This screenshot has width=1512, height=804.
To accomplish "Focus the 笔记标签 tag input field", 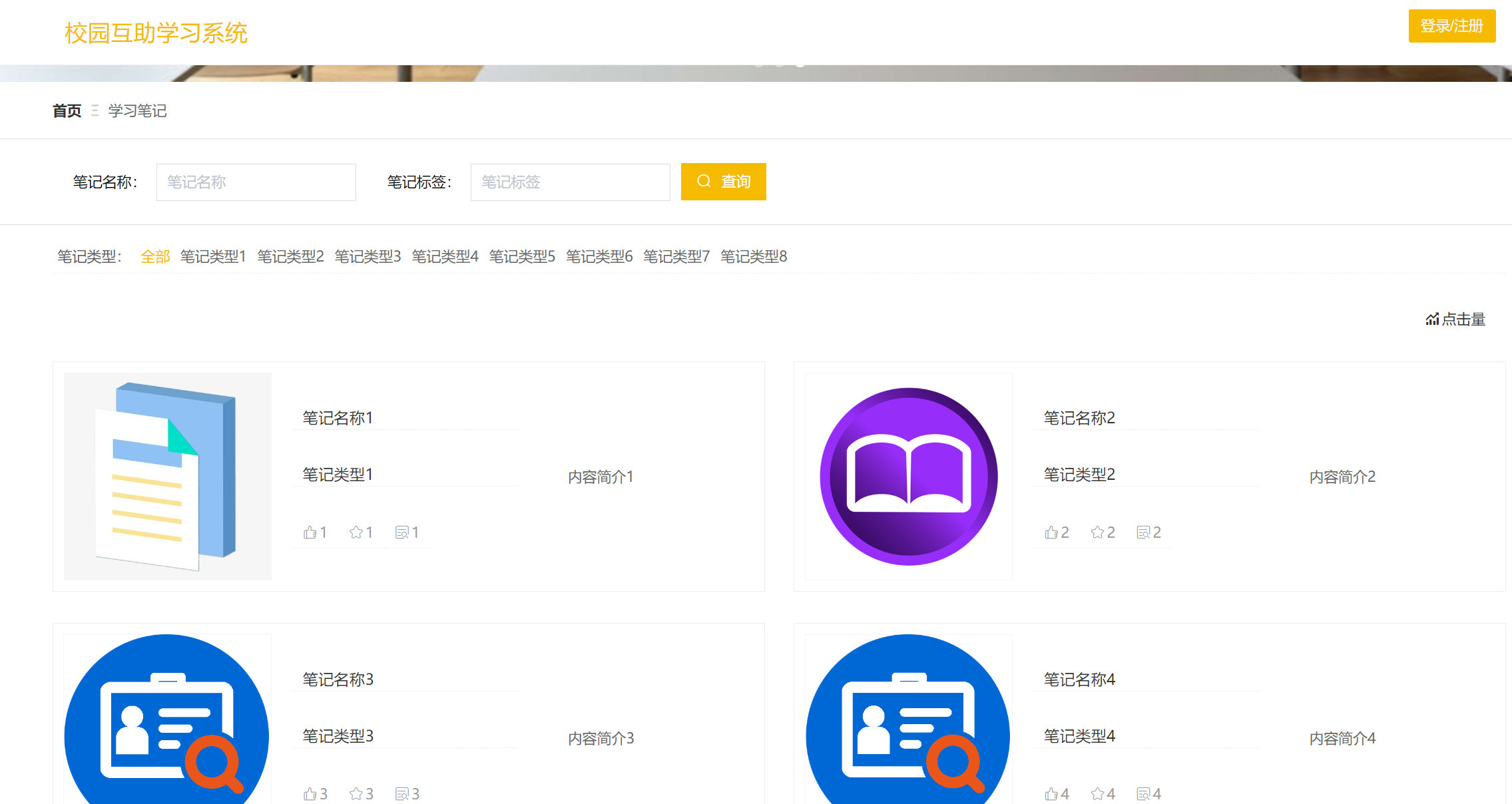I will click(570, 182).
